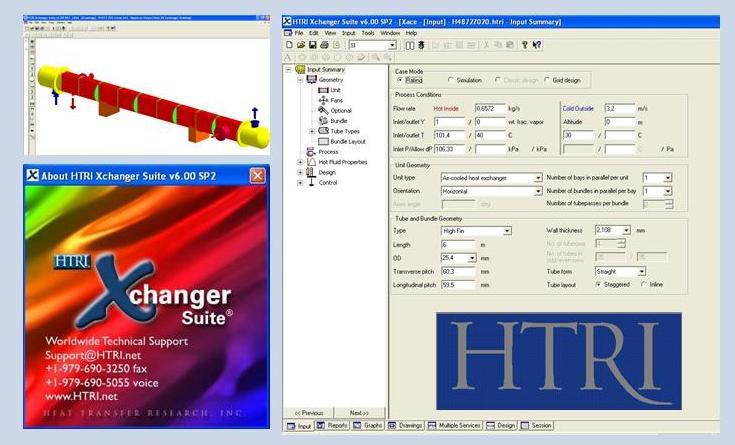Open the tube Type High Fin dropdown
This screenshot has height=445, width=735.
(x=507, y=231)
